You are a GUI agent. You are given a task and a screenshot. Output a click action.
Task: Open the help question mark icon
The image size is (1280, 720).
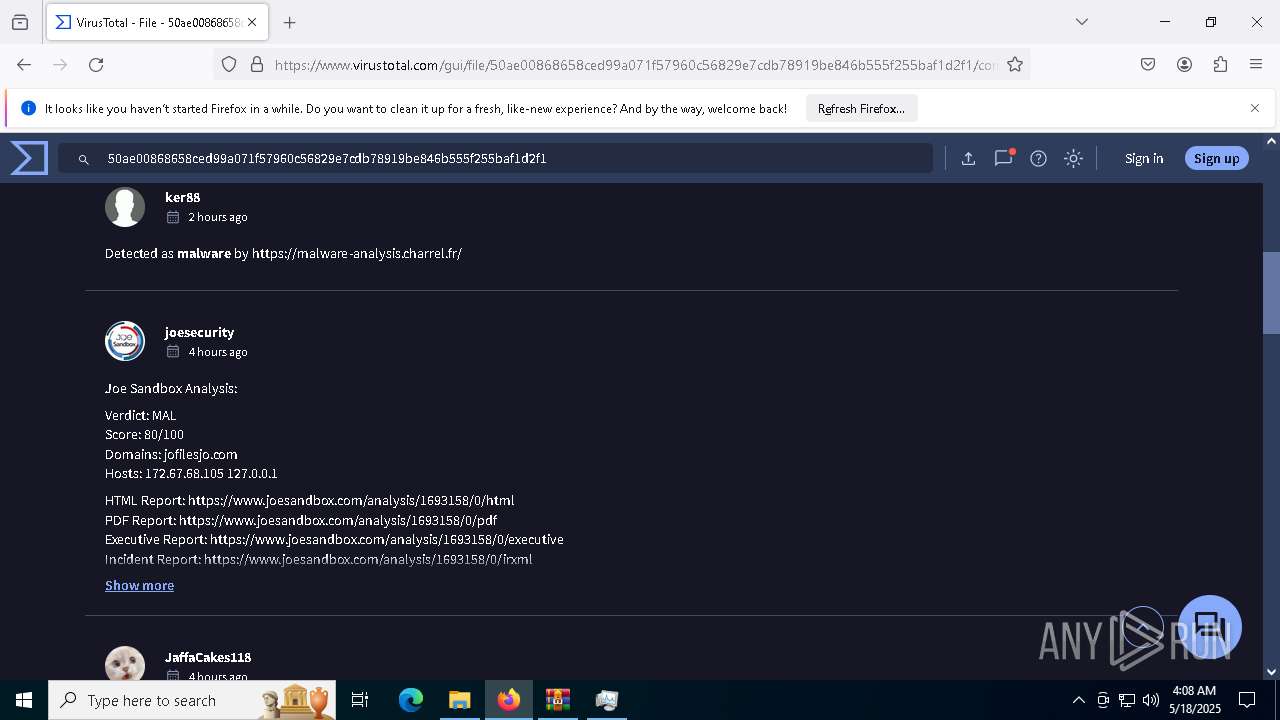click(1038, 158)
